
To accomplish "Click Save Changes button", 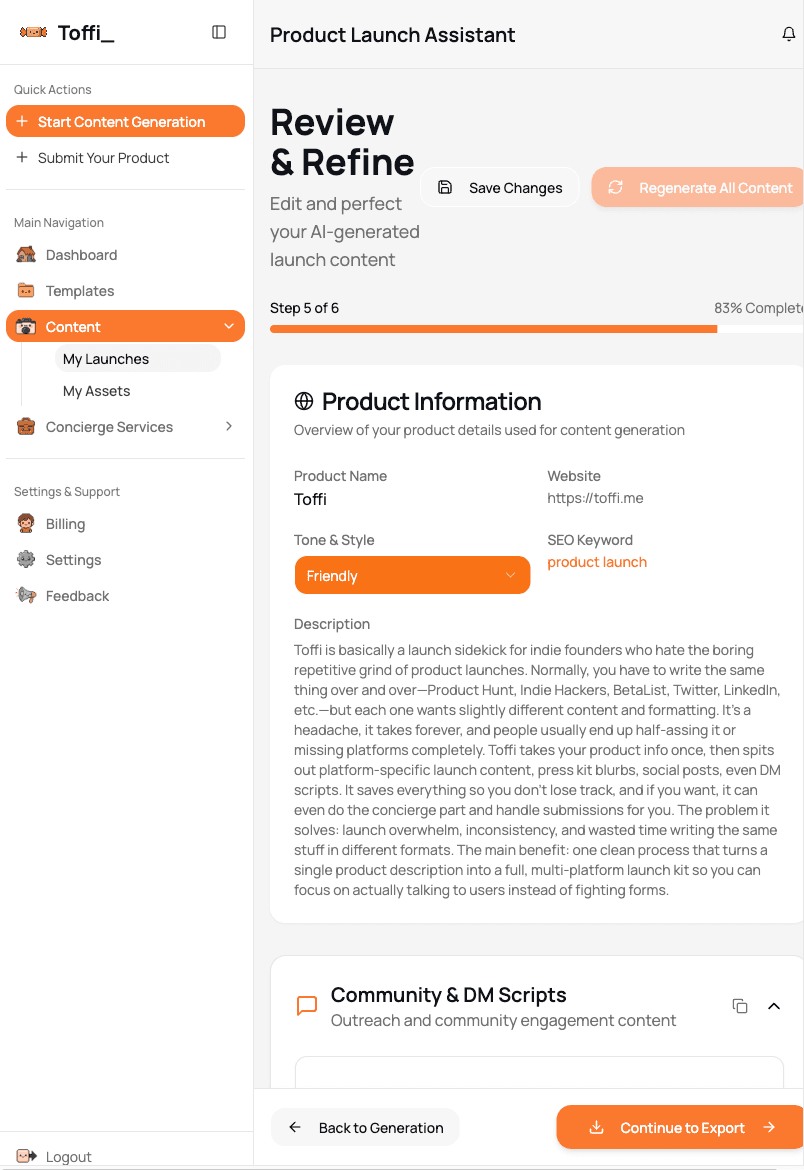I will pos(499,187).
